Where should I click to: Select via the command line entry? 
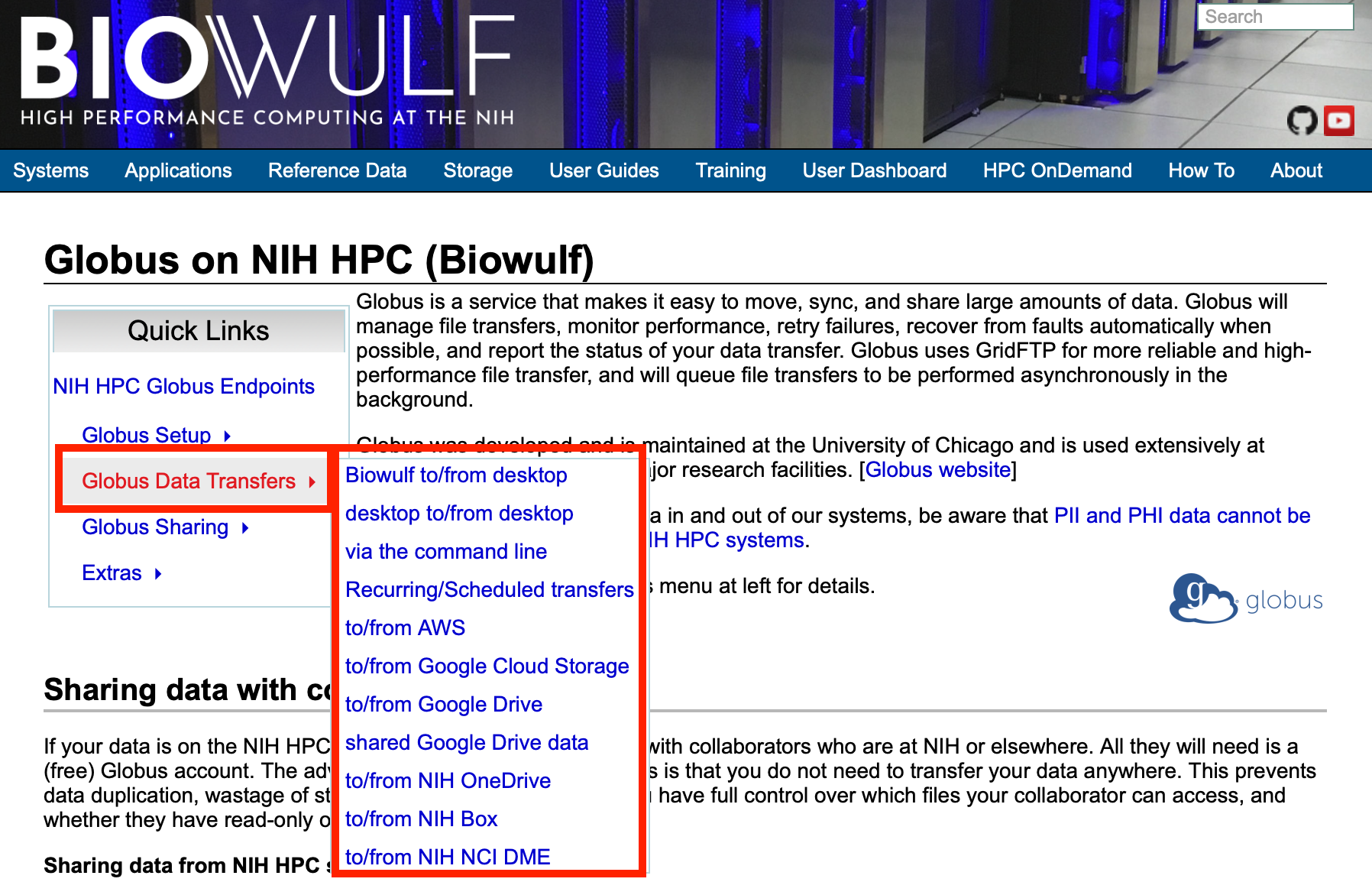445,551
